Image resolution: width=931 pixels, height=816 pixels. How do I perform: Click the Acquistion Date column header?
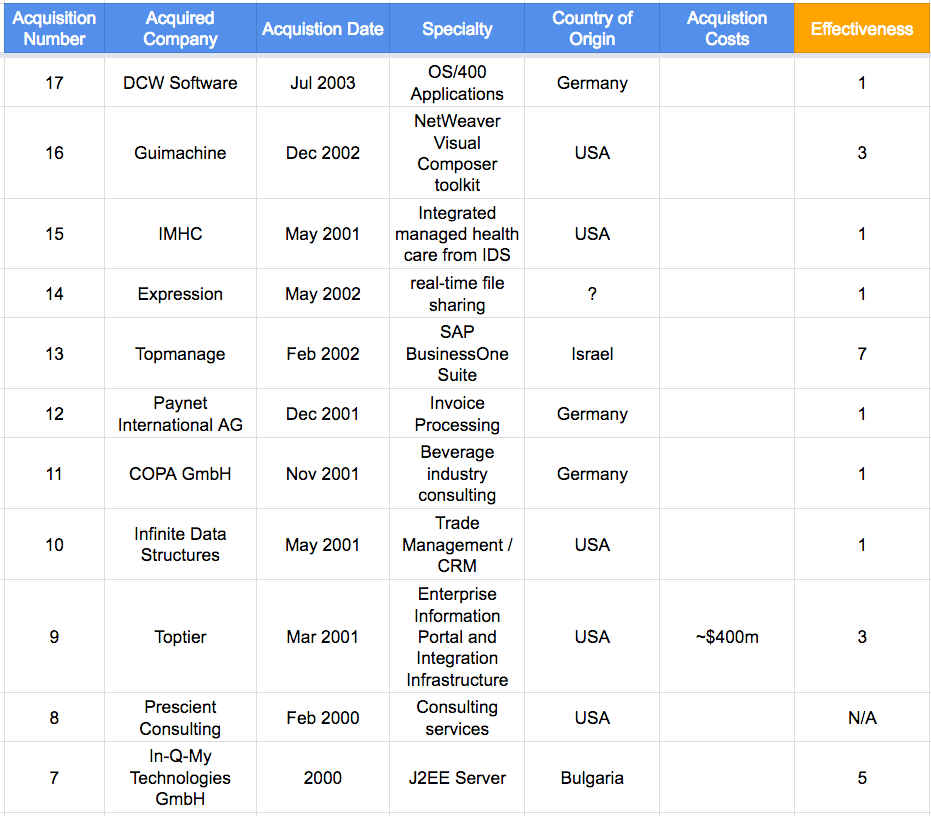(x=323, y=29)
